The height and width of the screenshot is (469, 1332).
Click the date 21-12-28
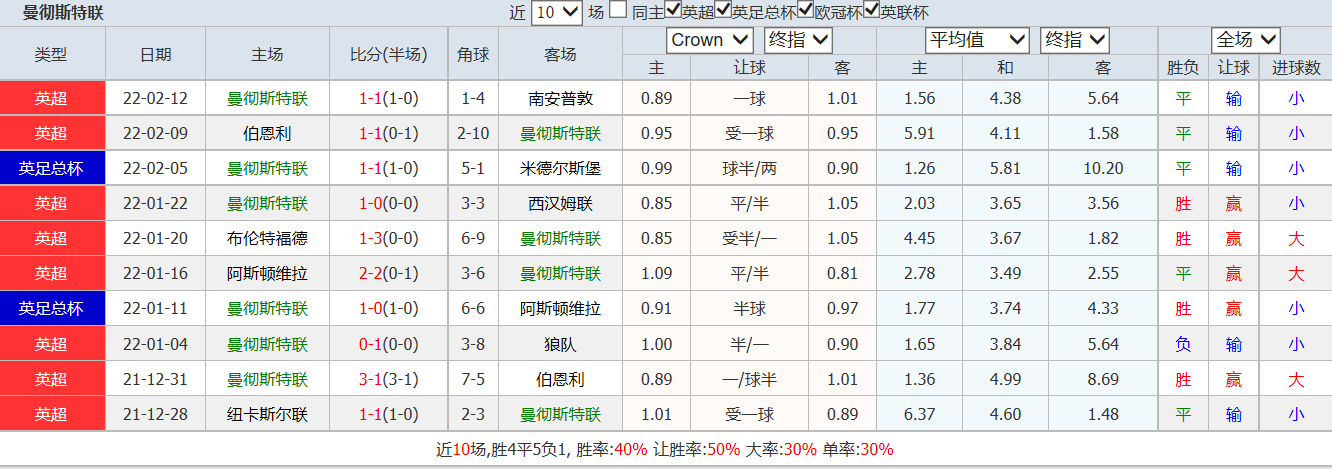[x=155, y=414]
